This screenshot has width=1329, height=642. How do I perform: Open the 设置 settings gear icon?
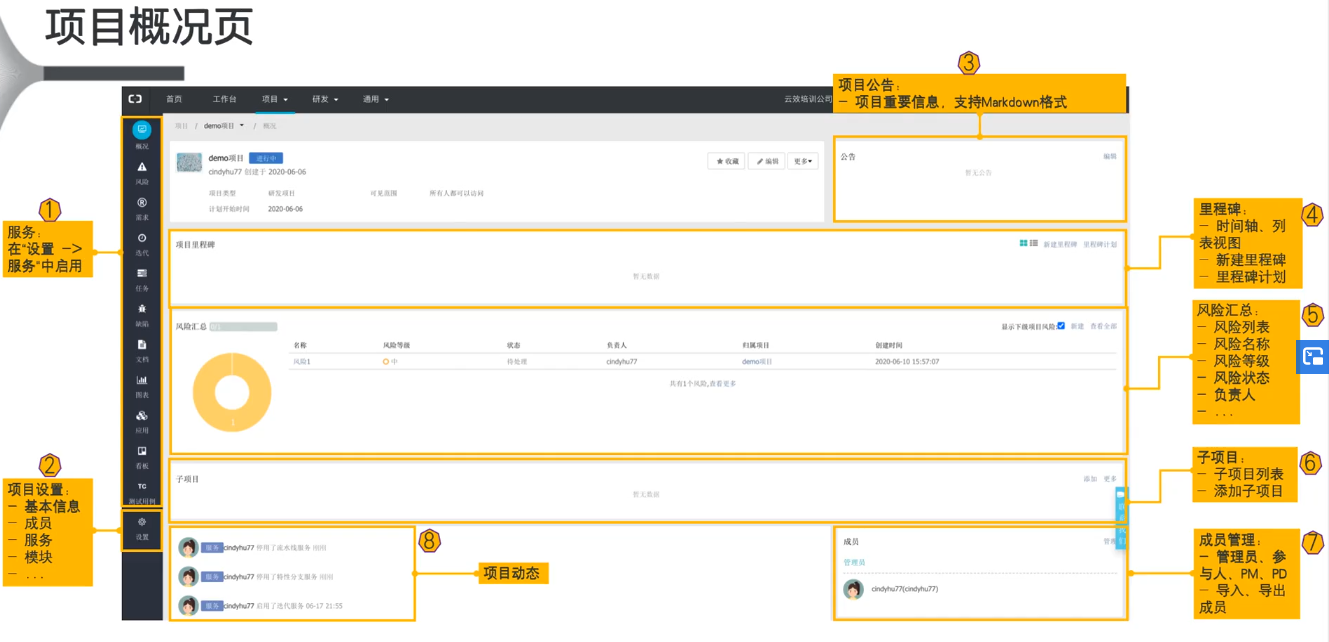[x=142, y=522]
